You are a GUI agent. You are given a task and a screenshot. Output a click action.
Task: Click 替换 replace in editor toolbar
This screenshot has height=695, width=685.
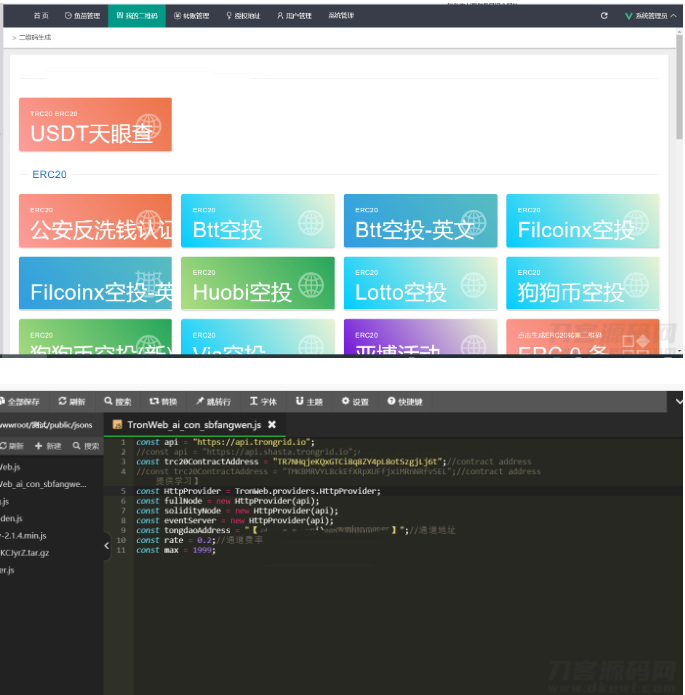[164, 402]
